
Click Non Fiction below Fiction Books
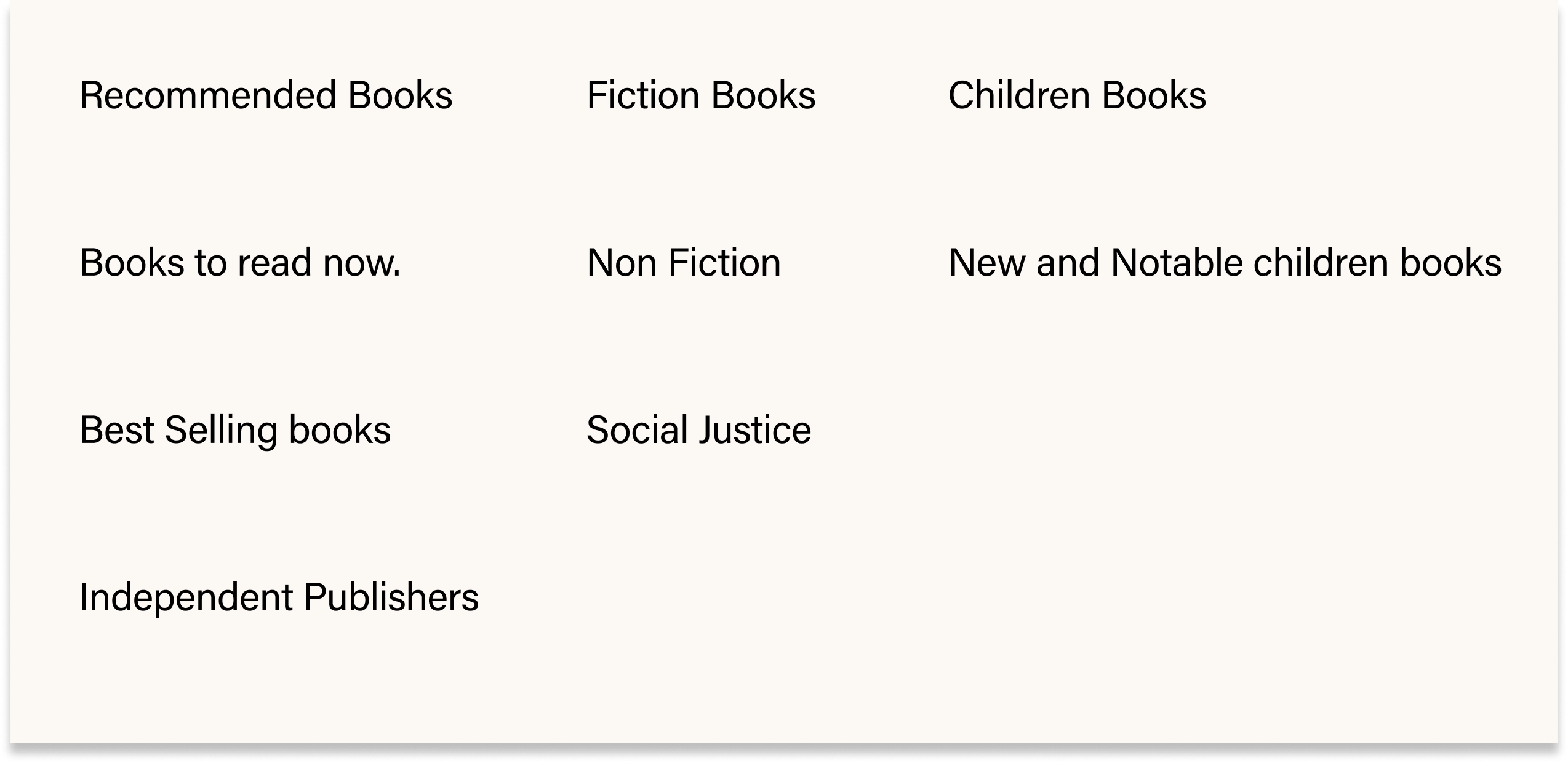coord(684,263)
